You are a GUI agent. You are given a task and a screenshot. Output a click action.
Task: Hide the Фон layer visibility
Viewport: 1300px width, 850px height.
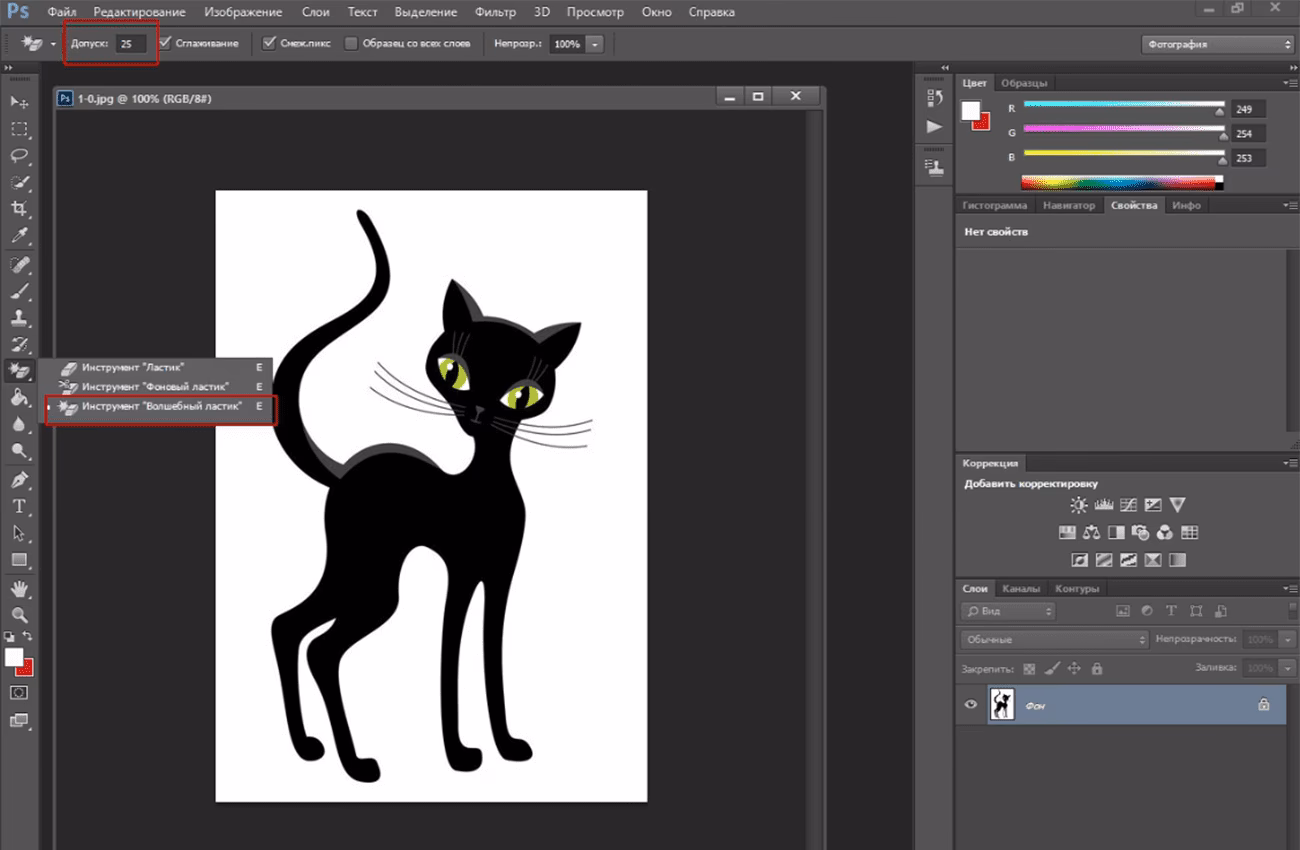[x=969, y=704]
